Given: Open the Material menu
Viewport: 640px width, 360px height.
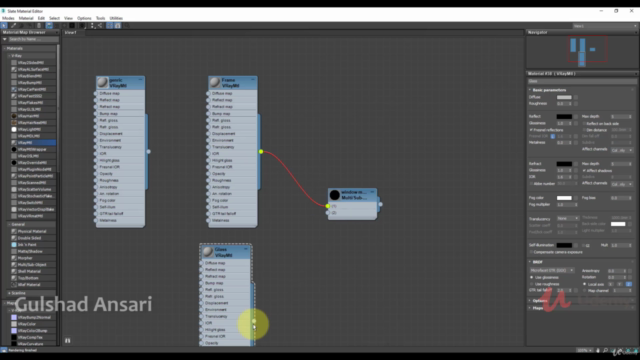Looking at the screenshot, I should [26, 18].
